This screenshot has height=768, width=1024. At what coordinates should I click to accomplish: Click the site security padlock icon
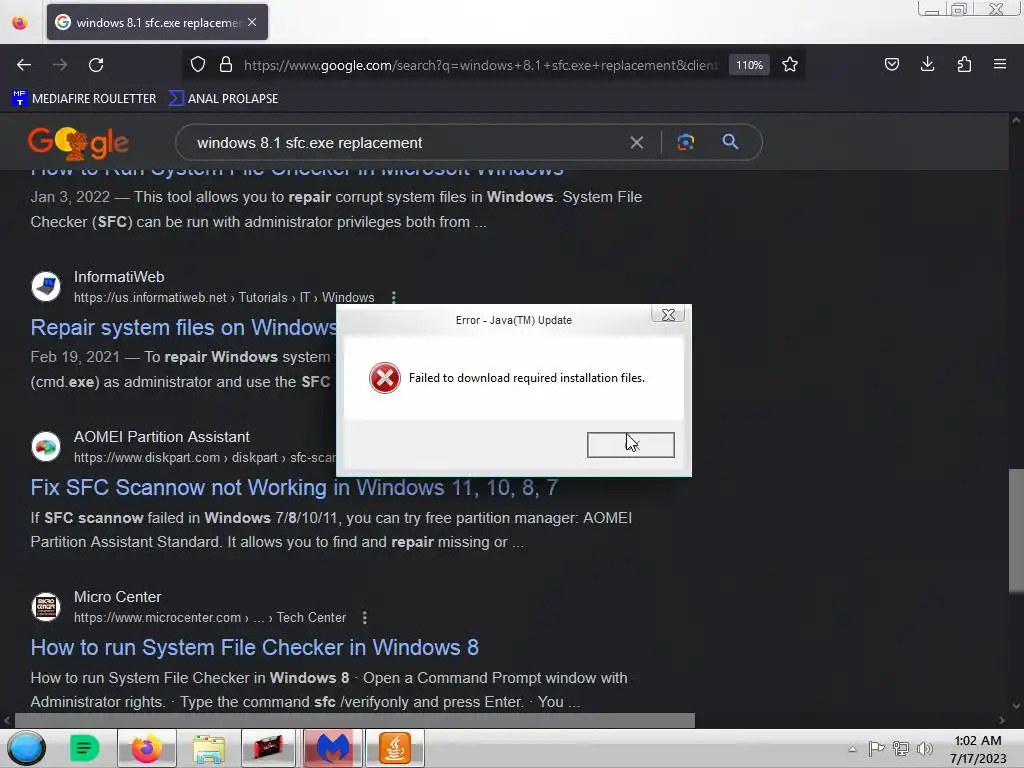pyautogui.click(x=226, y=65)
